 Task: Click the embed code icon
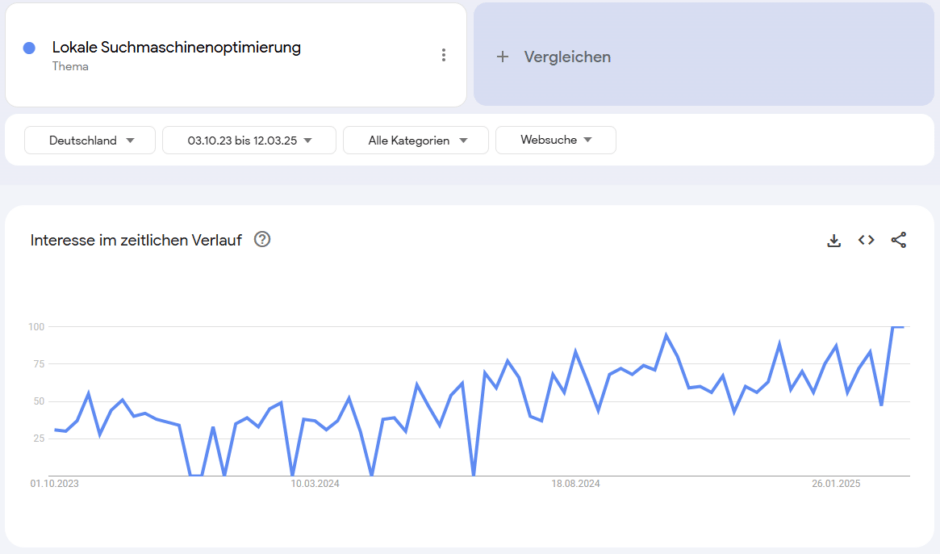pos(866,240)
